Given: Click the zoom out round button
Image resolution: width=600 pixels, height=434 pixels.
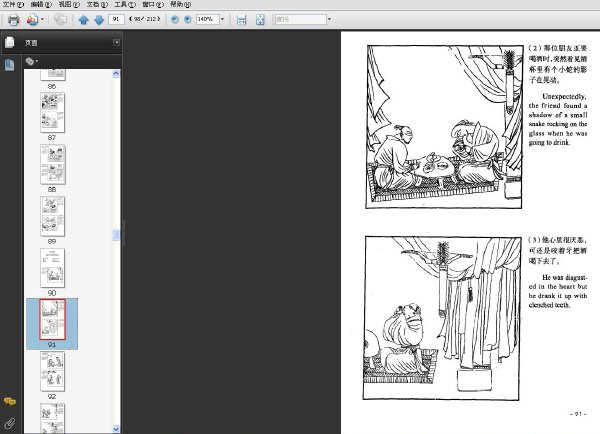Looking at the screenshot, I should (175, 19).
